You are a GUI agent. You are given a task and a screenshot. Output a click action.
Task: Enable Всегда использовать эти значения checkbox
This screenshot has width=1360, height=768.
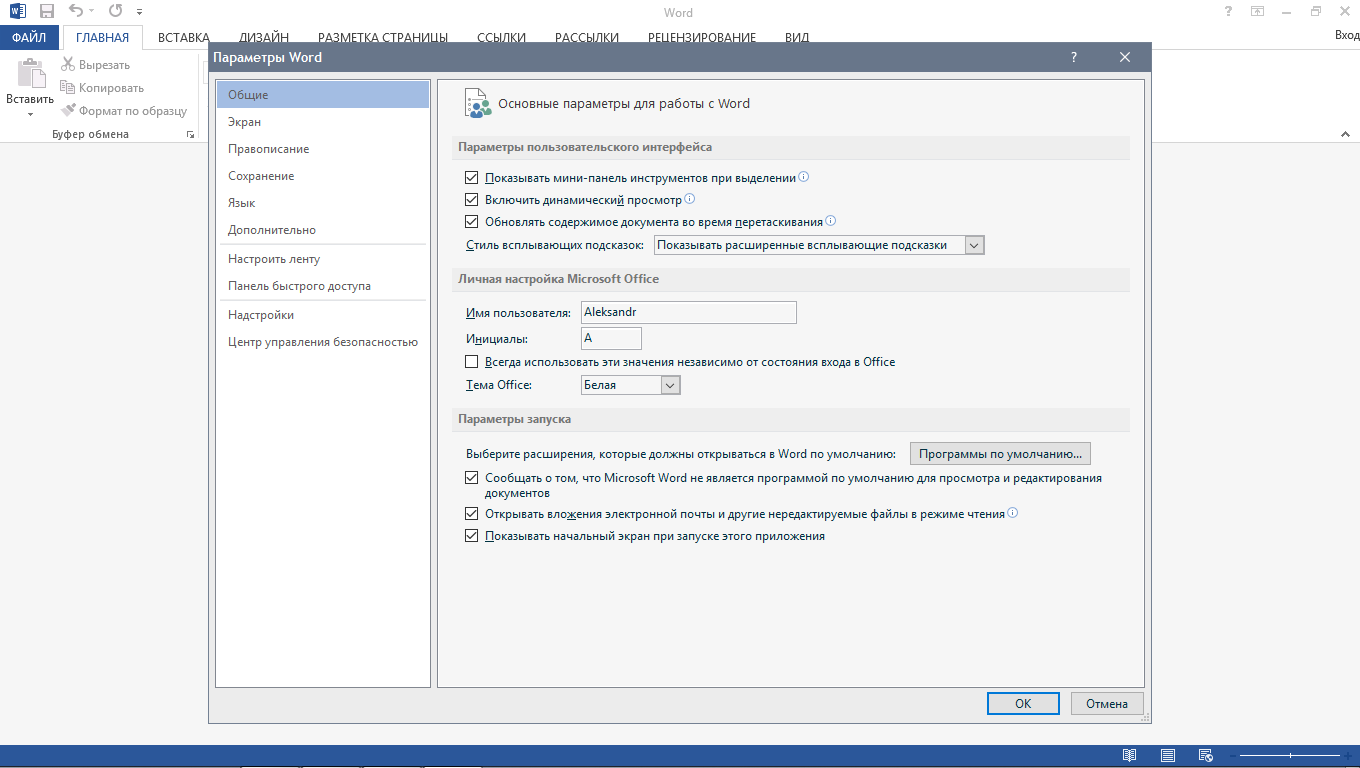(x=472, y=362)
